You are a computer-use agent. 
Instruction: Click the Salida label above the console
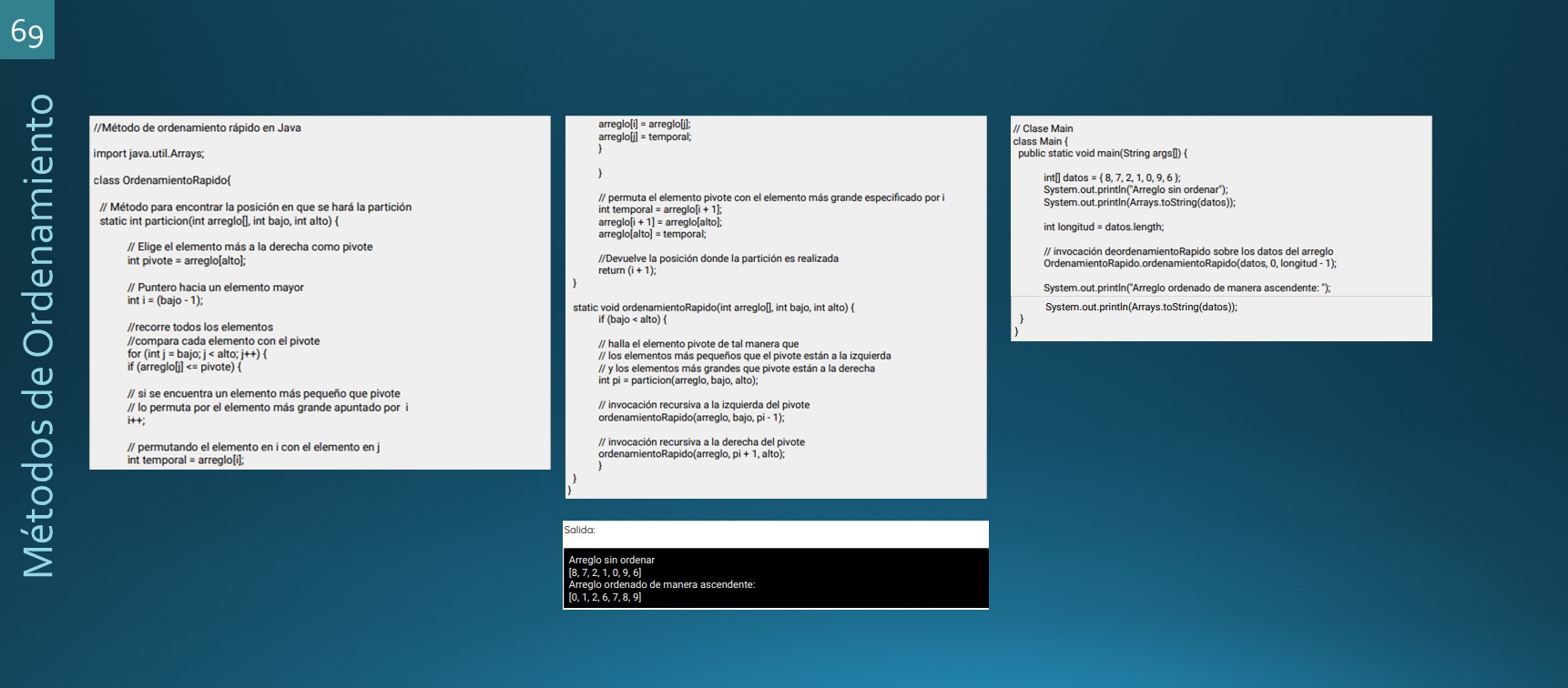pos(579,530)
